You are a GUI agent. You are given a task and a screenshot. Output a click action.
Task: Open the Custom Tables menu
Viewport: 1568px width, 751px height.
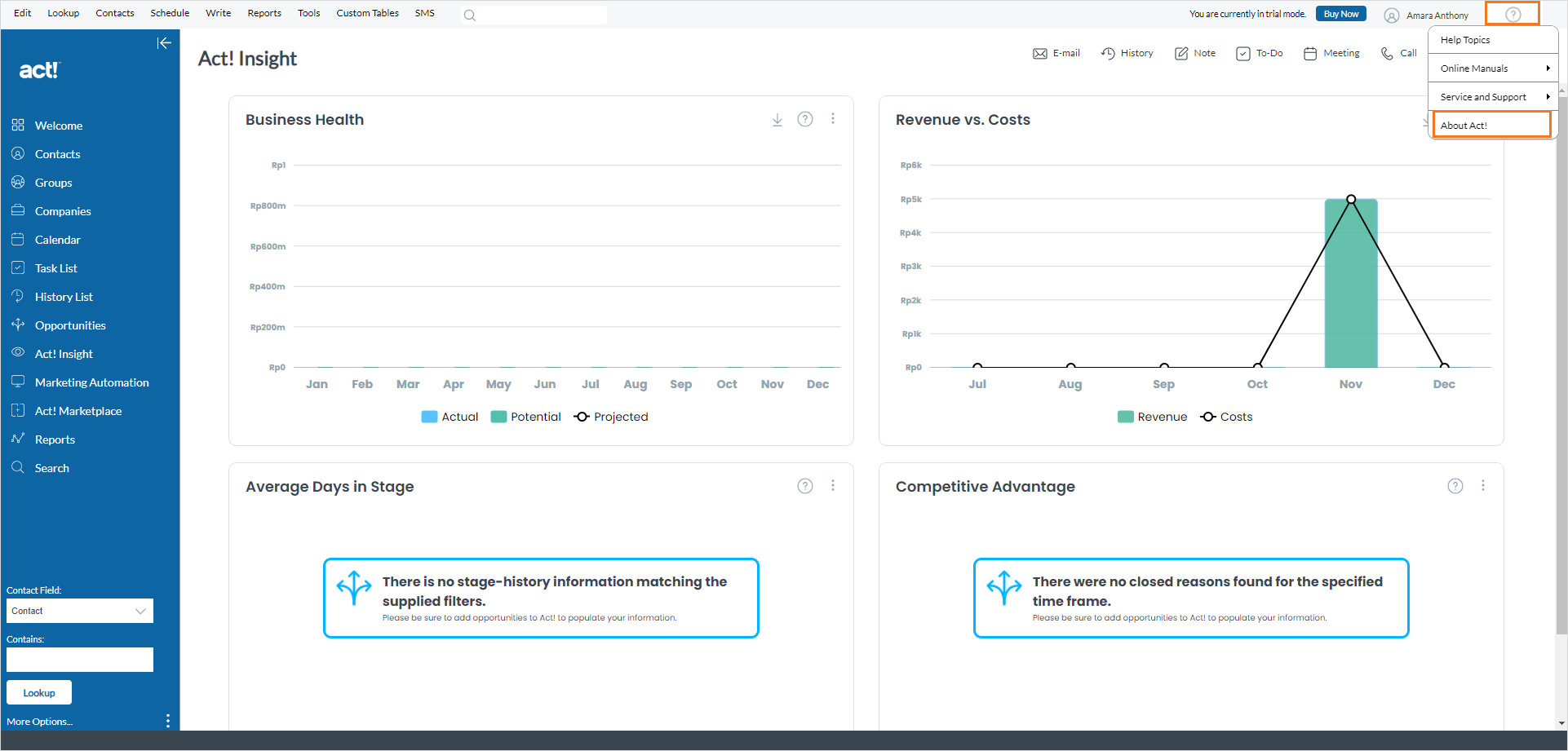pos(367,13)
